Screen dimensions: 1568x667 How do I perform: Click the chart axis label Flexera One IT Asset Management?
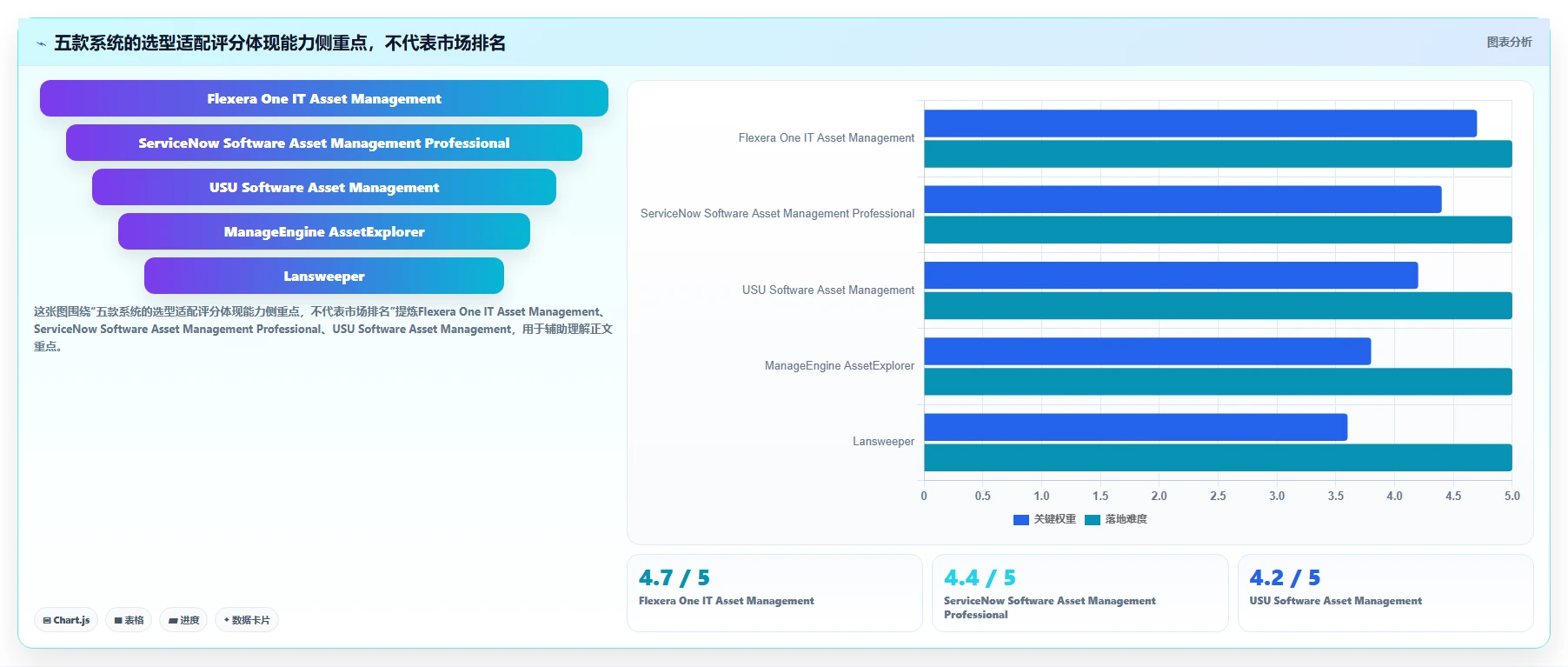point(827,137)
